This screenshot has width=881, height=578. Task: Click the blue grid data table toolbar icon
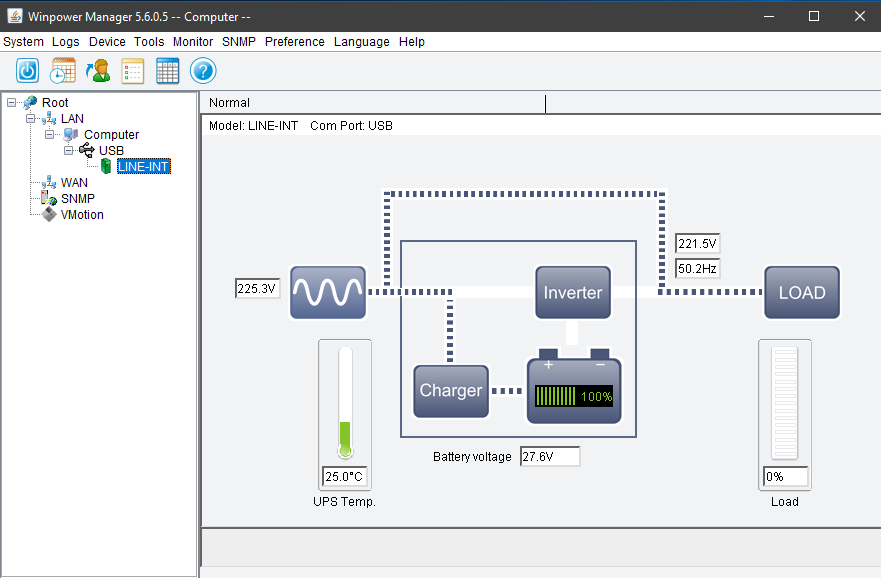click(x=168, y=71)
